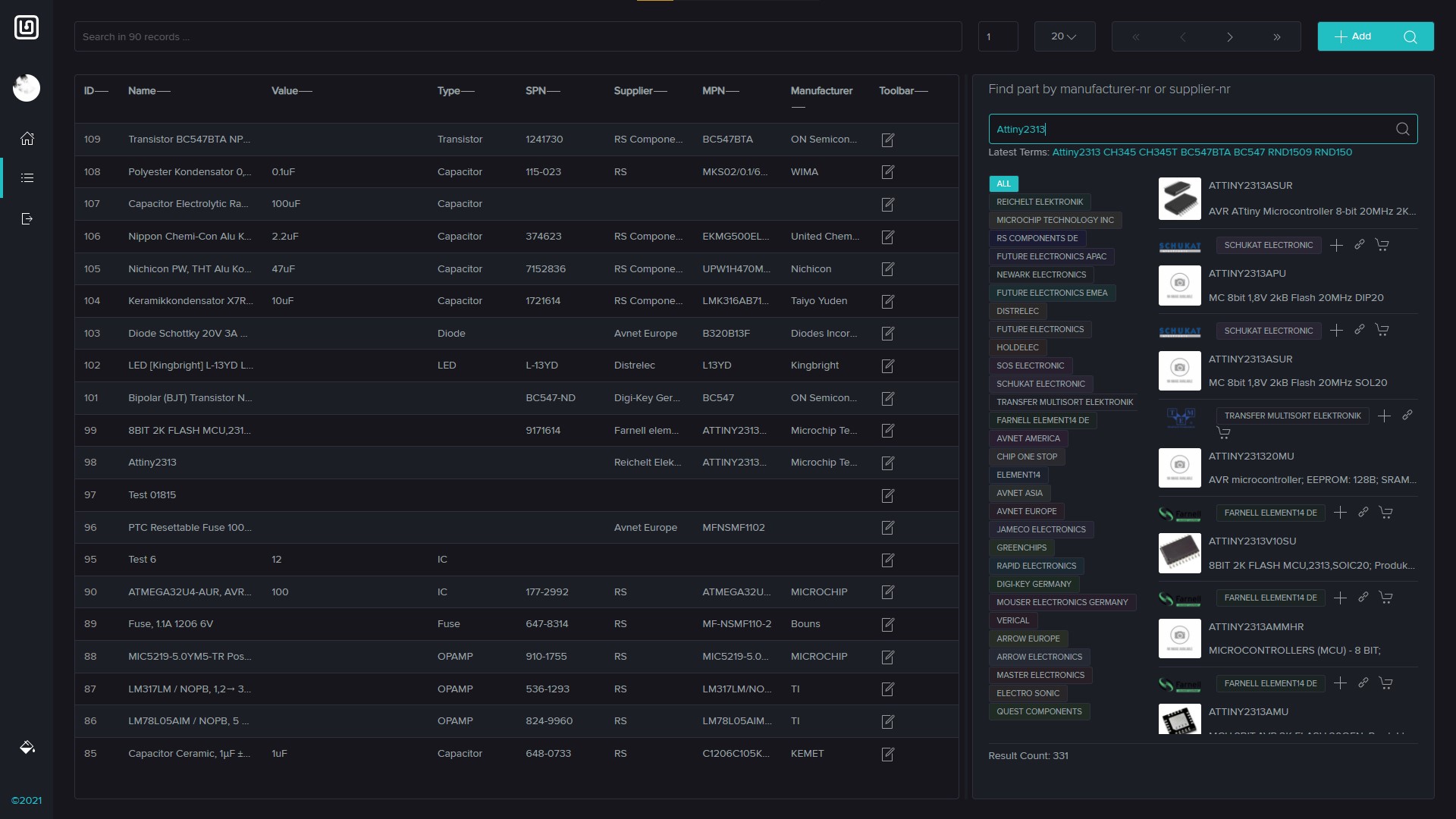Open ATTINY2313ASUR product thumbnail image
The height and width of the screenshot is (819, 1456).
tap(1179, 199)
